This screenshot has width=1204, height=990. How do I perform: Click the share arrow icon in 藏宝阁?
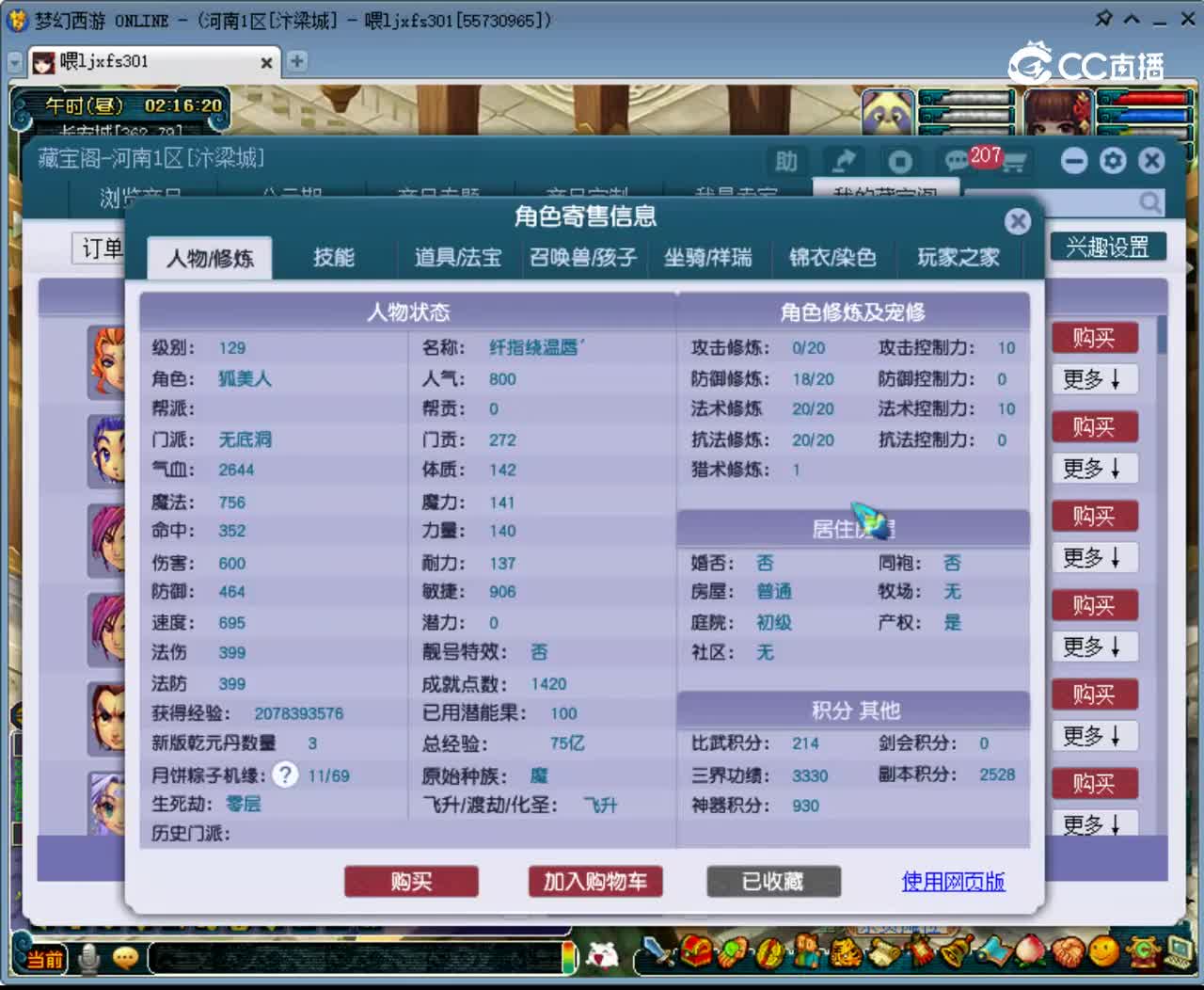tap(844, 161)
